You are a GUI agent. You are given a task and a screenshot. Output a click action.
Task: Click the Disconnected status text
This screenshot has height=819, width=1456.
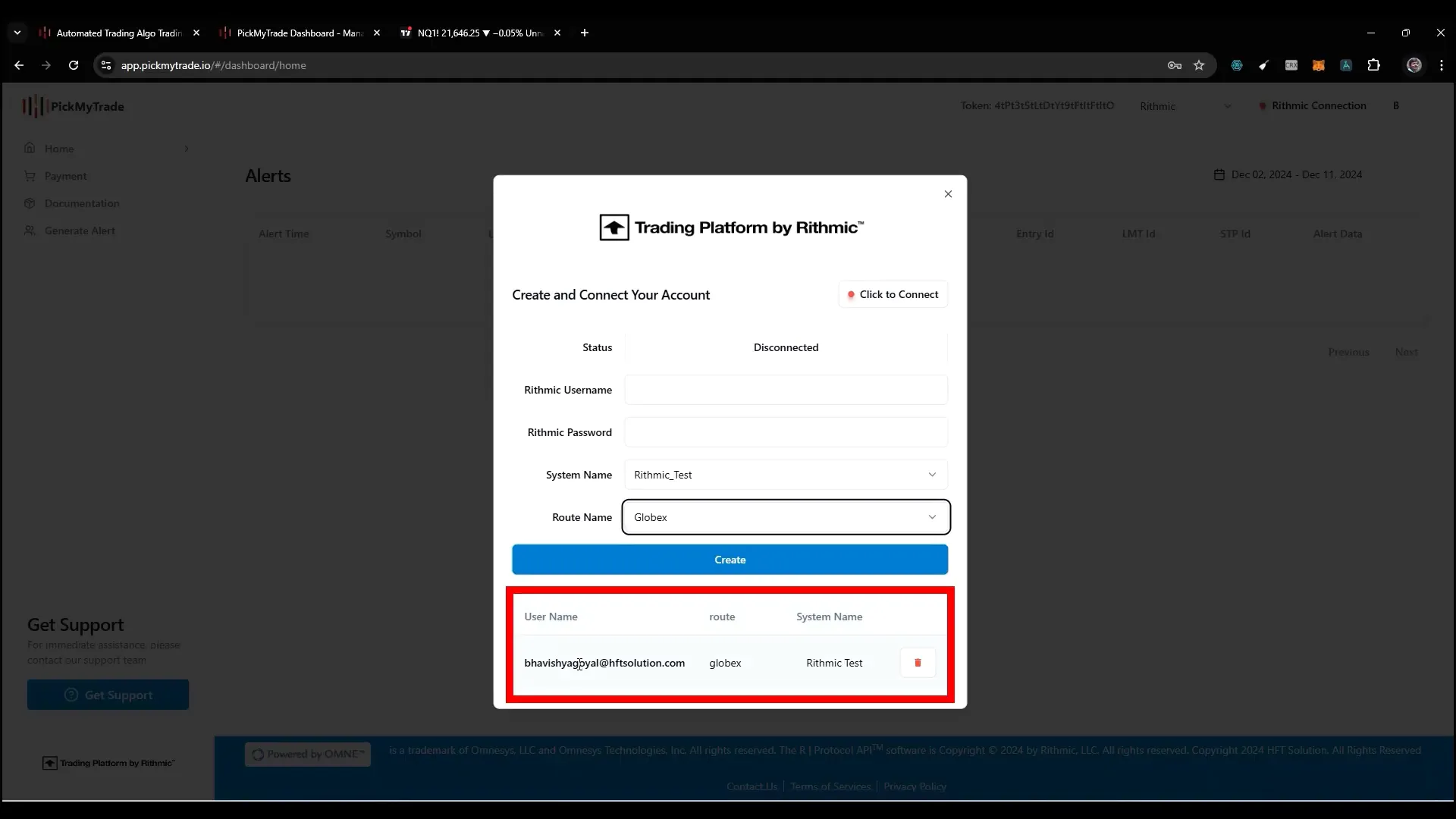[786, 347]
